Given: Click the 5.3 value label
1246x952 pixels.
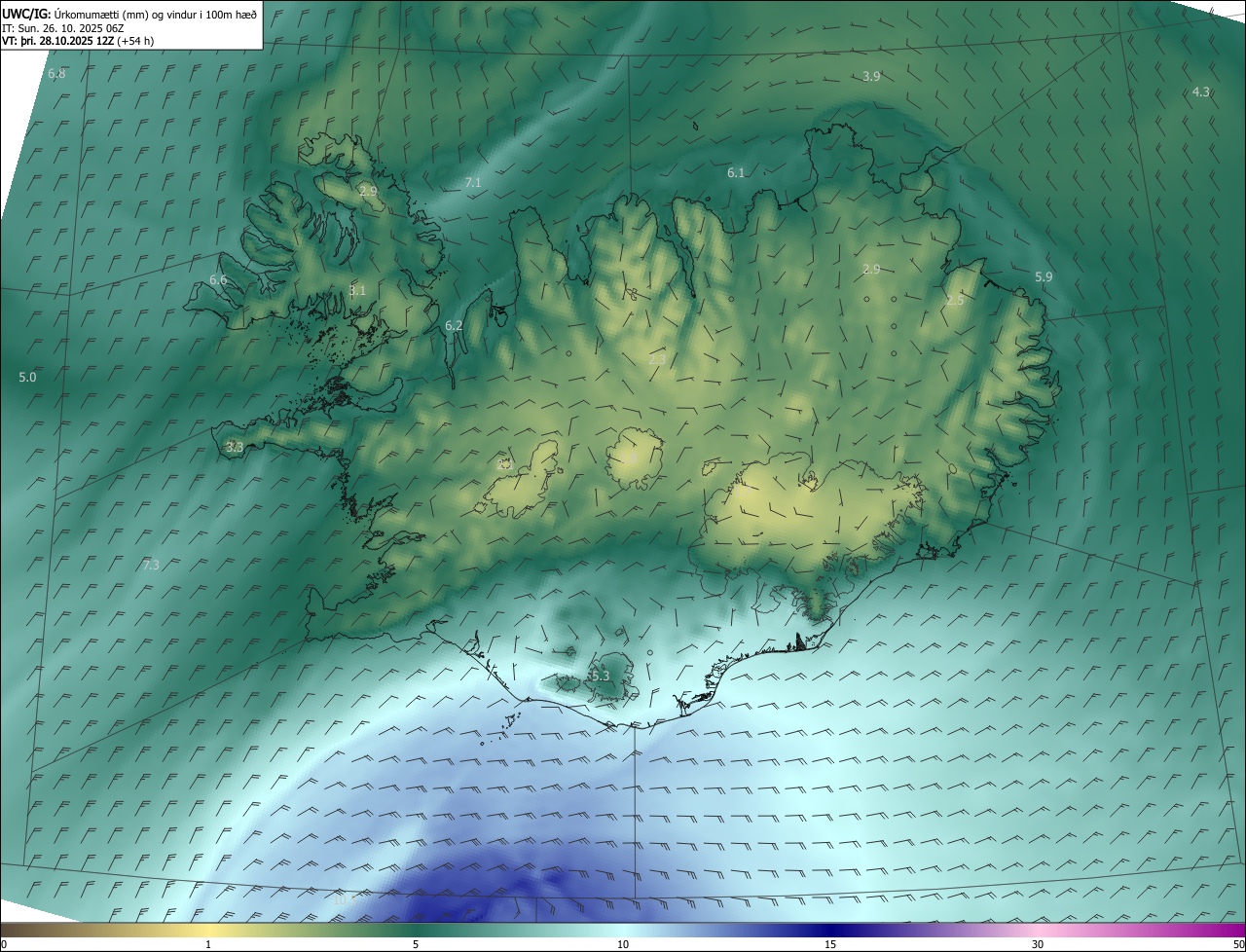Looking at the screenshot, I should (x=601, y=676).
